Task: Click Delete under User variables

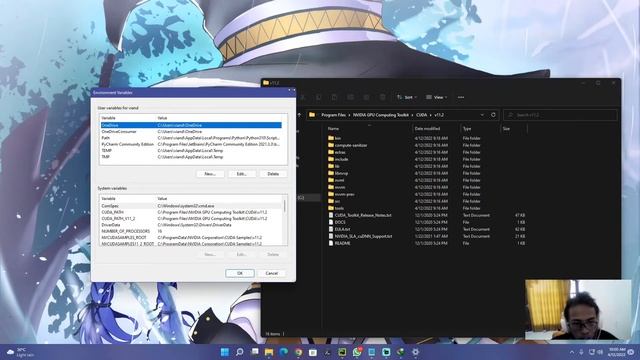Action: 273,174
